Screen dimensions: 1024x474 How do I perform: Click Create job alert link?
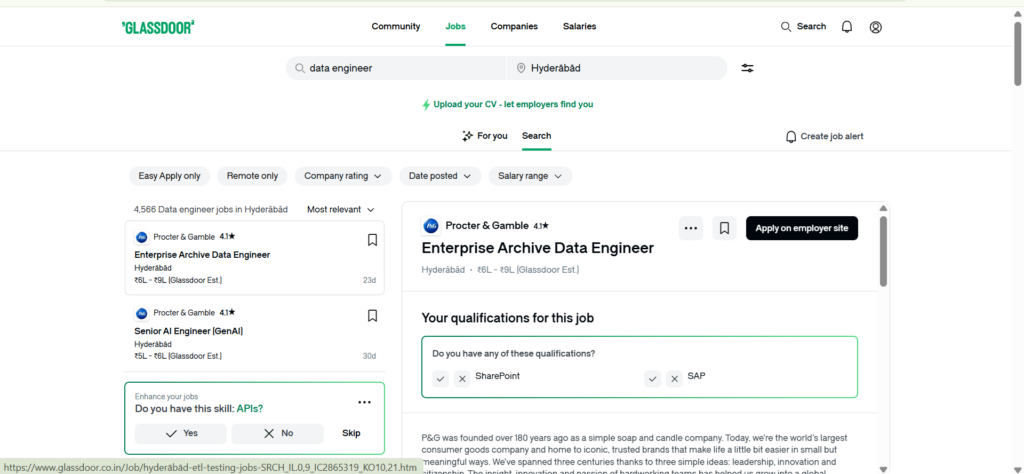[x=831, y=136]
